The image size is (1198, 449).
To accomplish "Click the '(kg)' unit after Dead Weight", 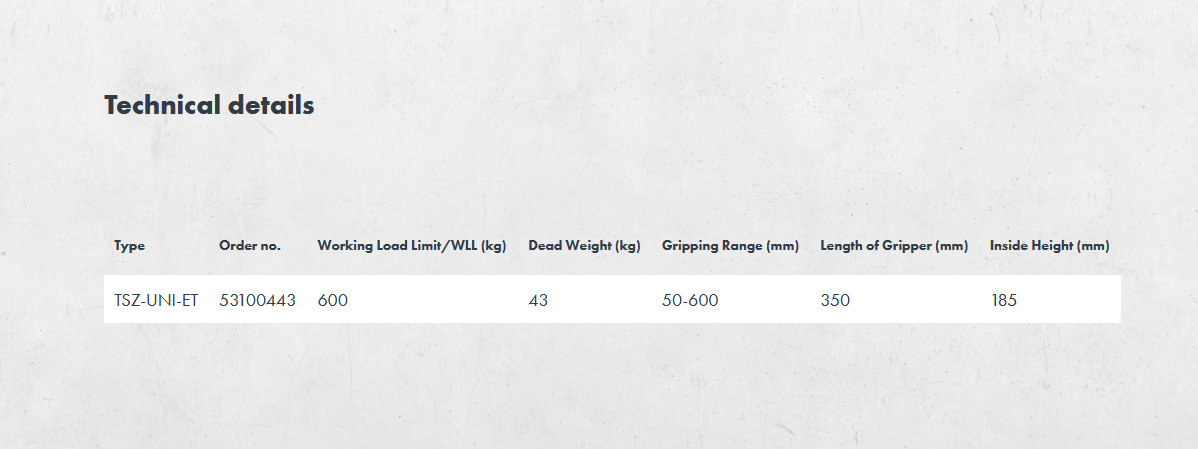I will (x=627, y=246).
